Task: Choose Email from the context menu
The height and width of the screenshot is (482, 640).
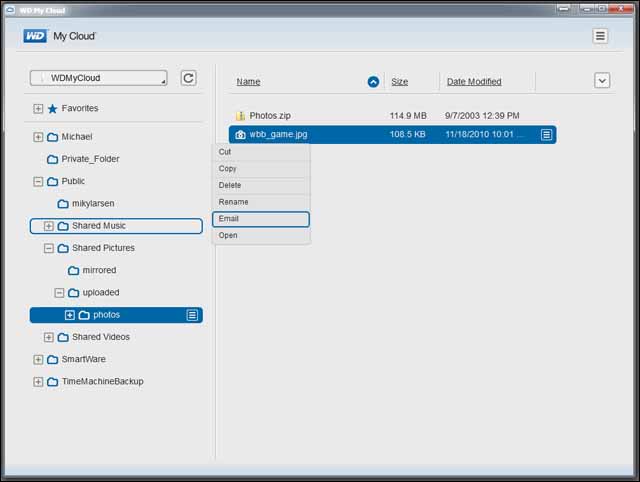Action: point(261,219)
